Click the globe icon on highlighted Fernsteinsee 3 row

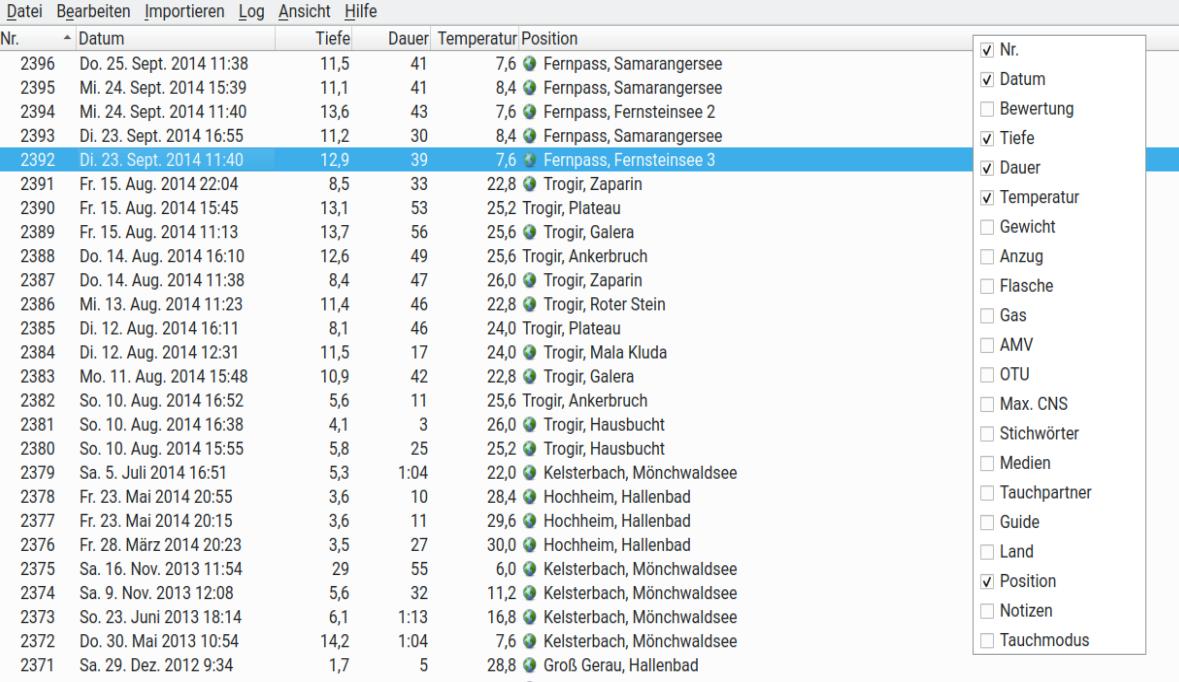527,159
